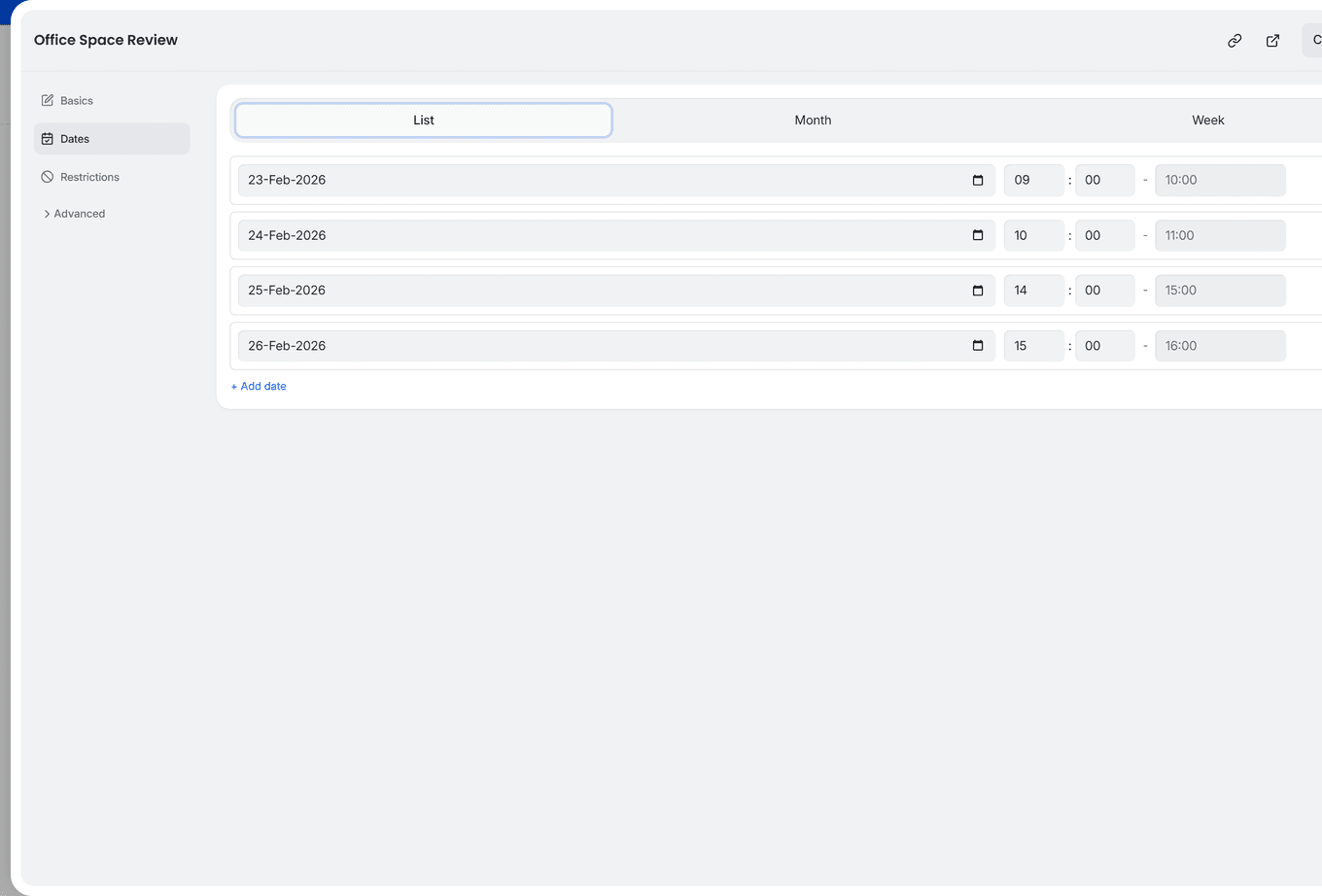Open the calendar picker for 25-Feb-2026
This screenshot has width=1322, height=896.
(977, 290)
